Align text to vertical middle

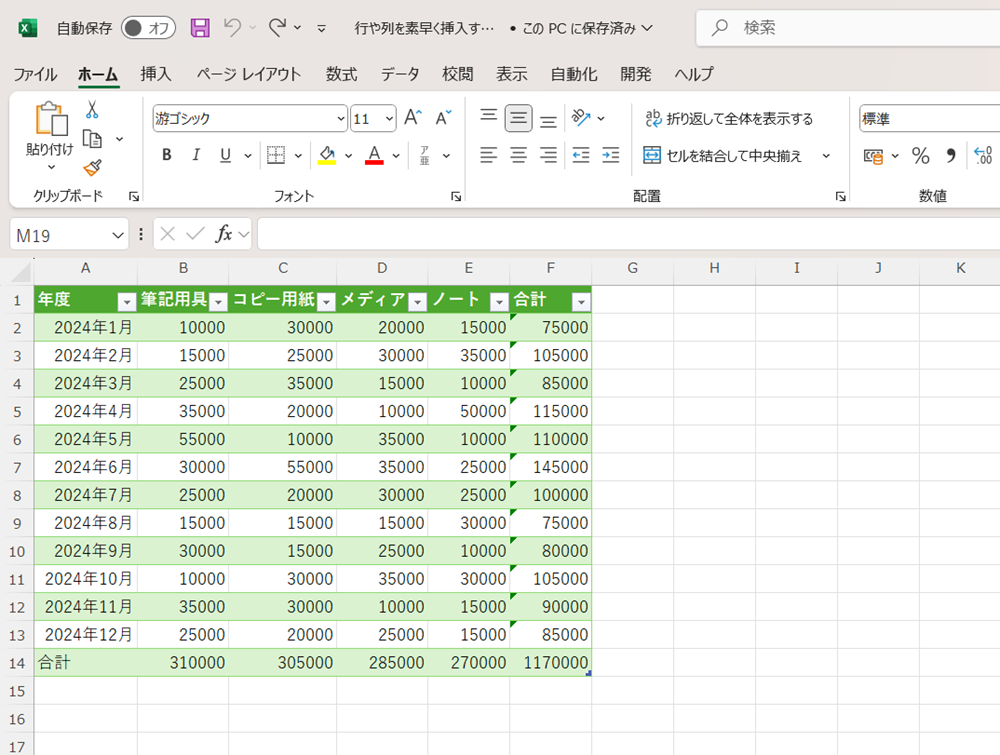pyautogui.click(x=518, y=118)
